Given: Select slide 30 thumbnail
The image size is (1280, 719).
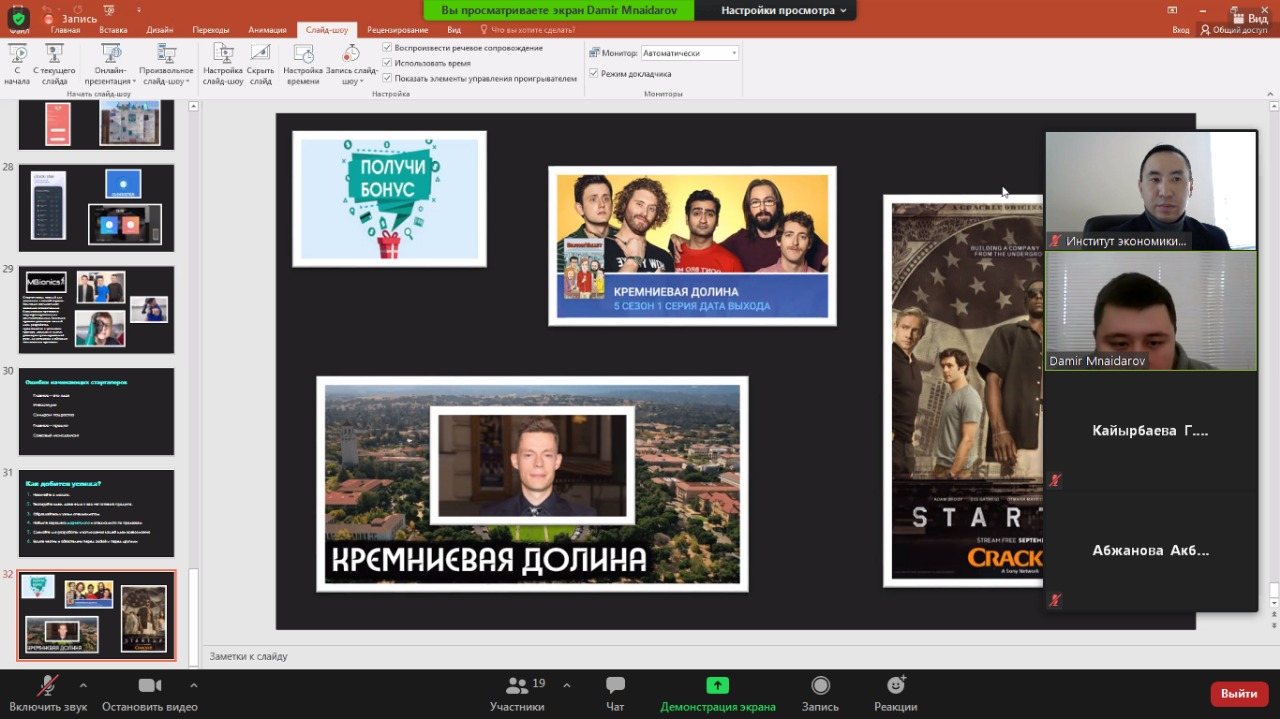Looking at the screenshot, I should pos(96,412).
